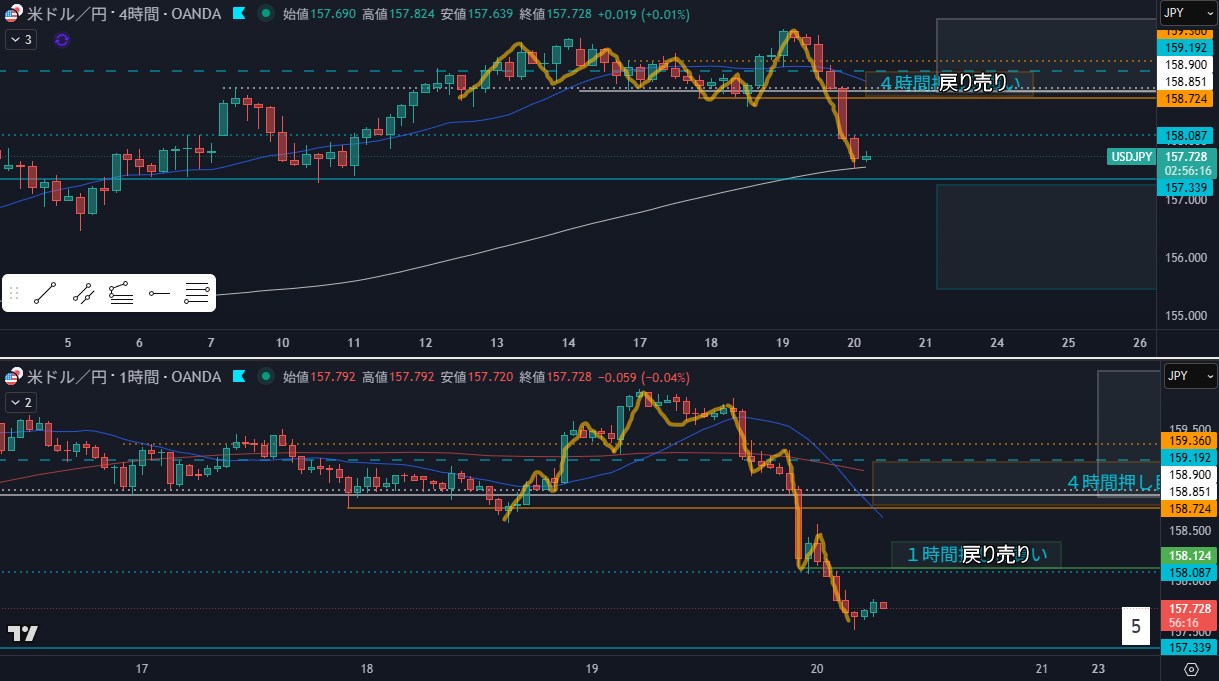Open the JPY currency dropdown on lower chart
1219x681 pixels.
click(x=1187, y=376)
